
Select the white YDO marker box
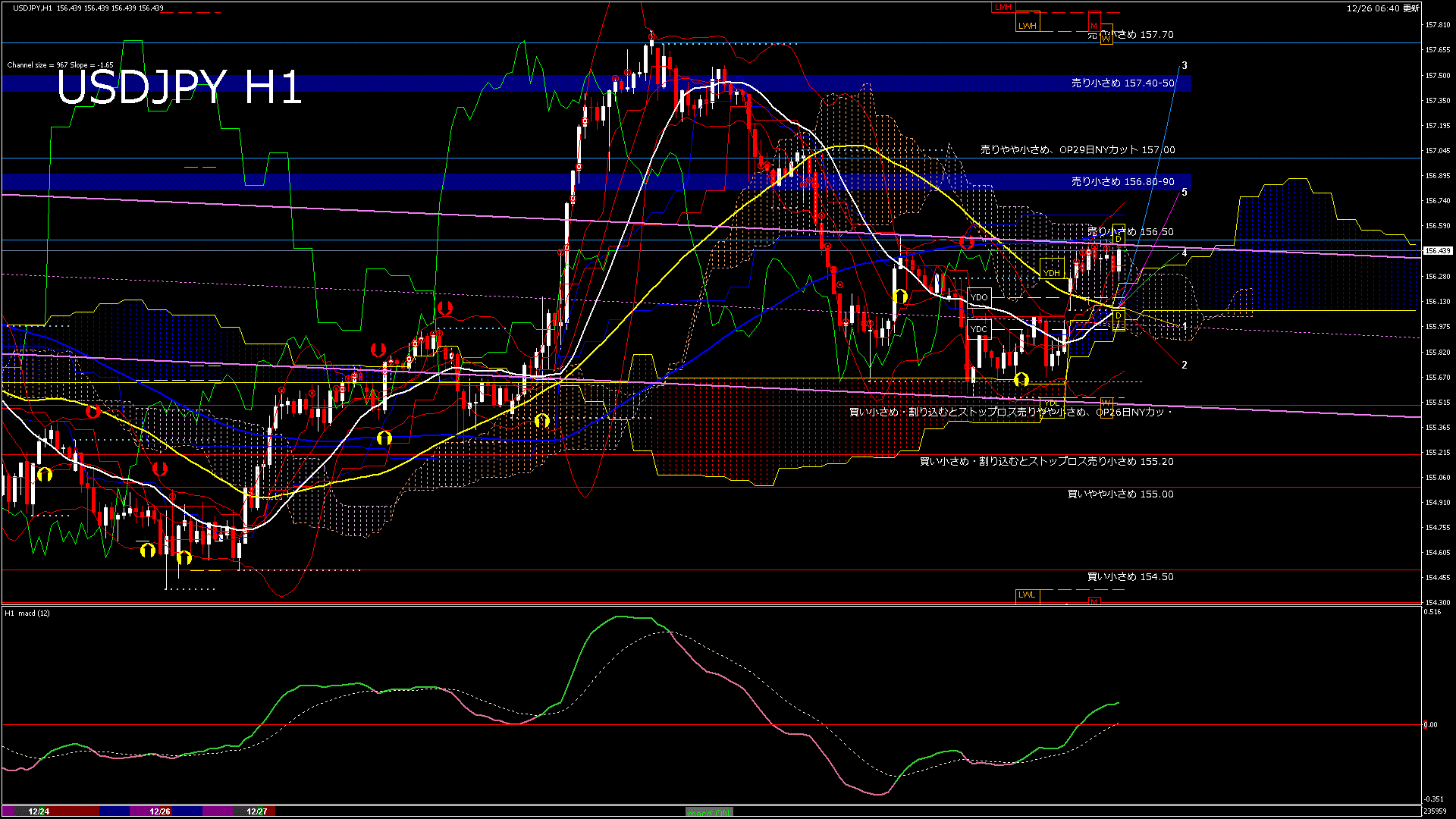(x=979, y=297)
